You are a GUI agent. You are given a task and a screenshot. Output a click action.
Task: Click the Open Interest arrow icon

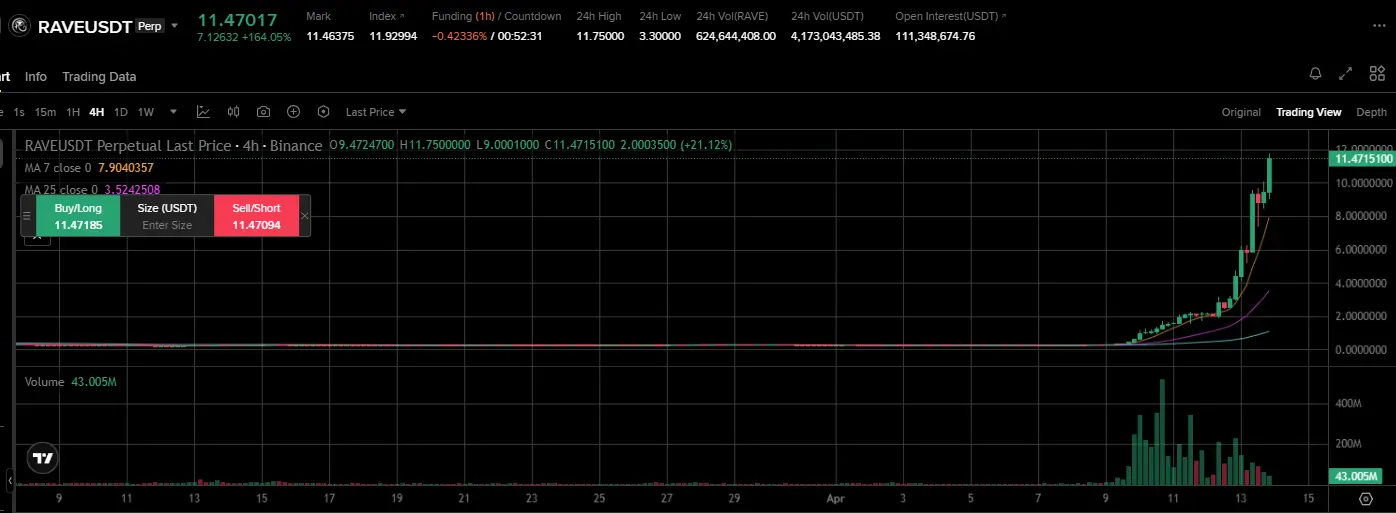point(1003,16)
